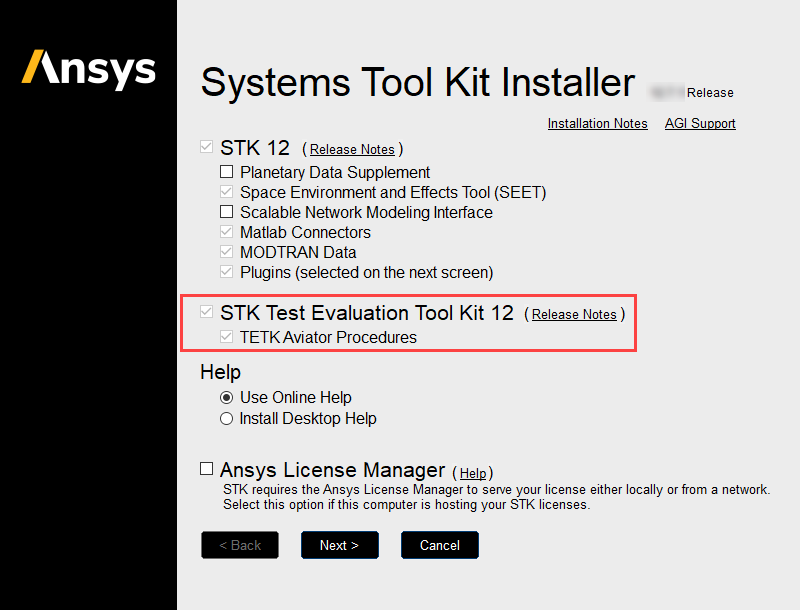The image size is (800, 610).
Task: Click the Next button
Action: pos(339,545)
